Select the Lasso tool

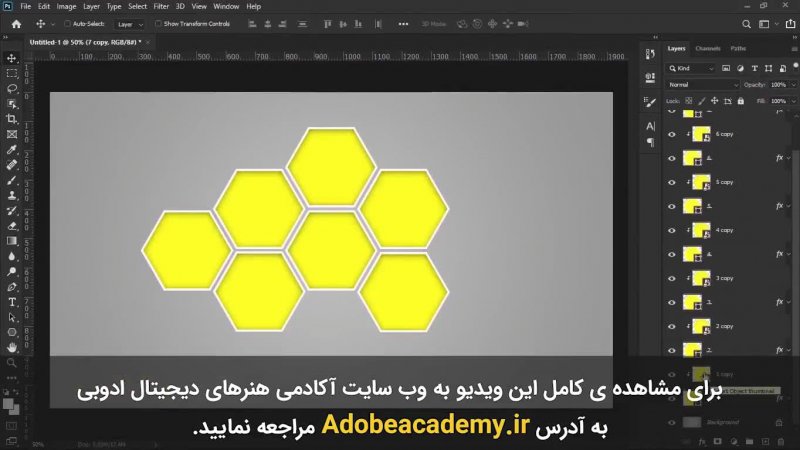[x=12, y=88]
